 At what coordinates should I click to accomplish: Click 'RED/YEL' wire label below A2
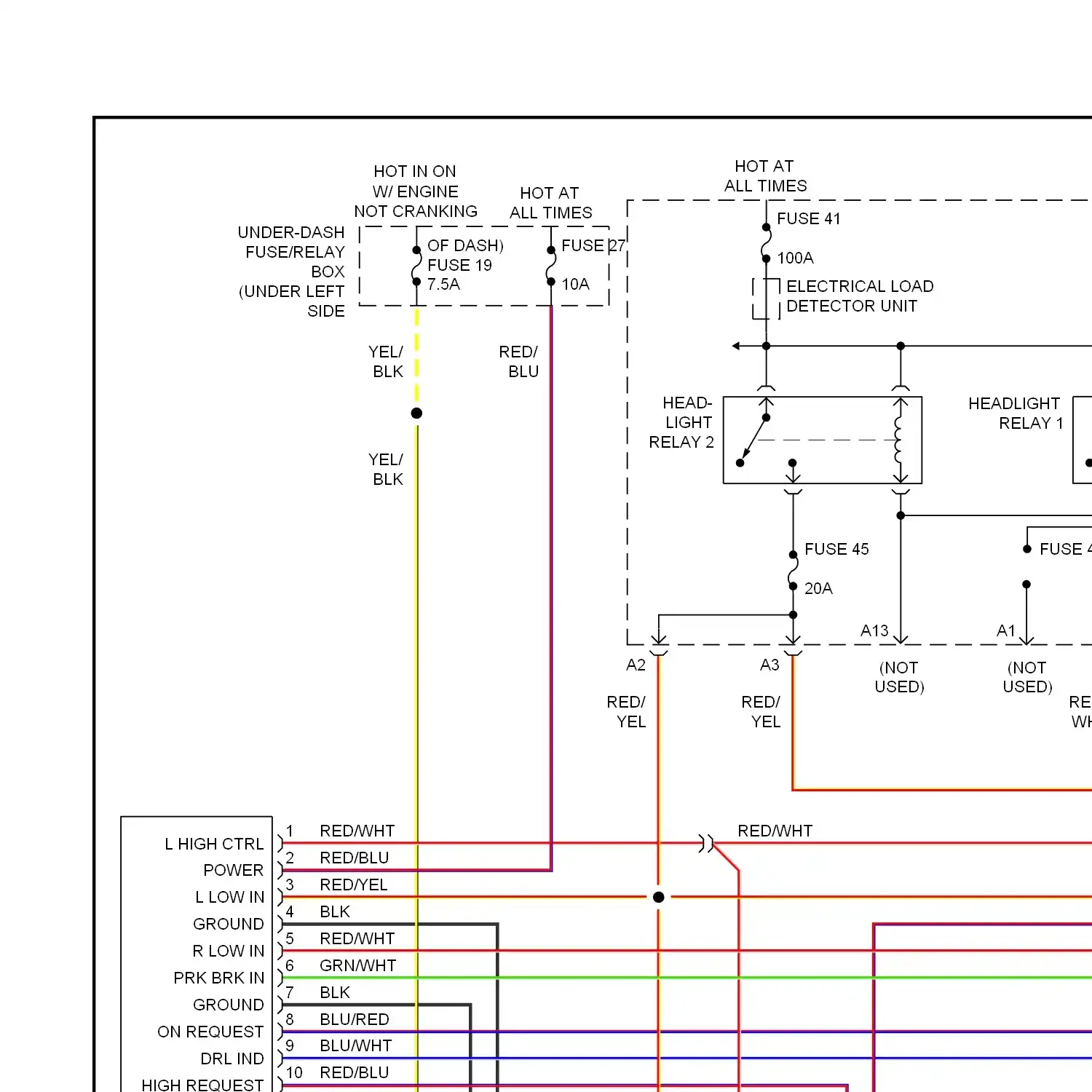626,711
